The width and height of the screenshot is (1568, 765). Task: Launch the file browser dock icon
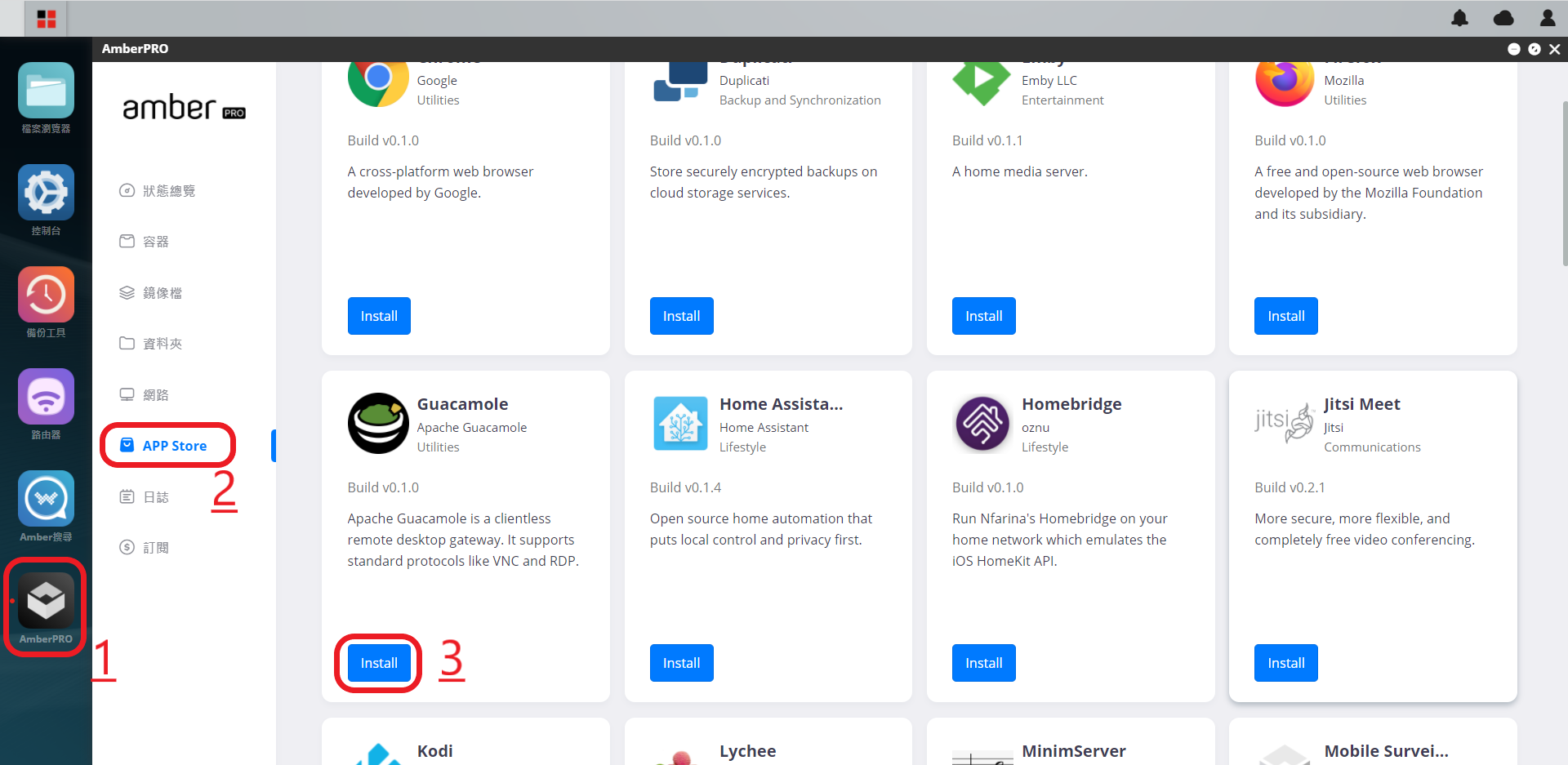[46, 90]
